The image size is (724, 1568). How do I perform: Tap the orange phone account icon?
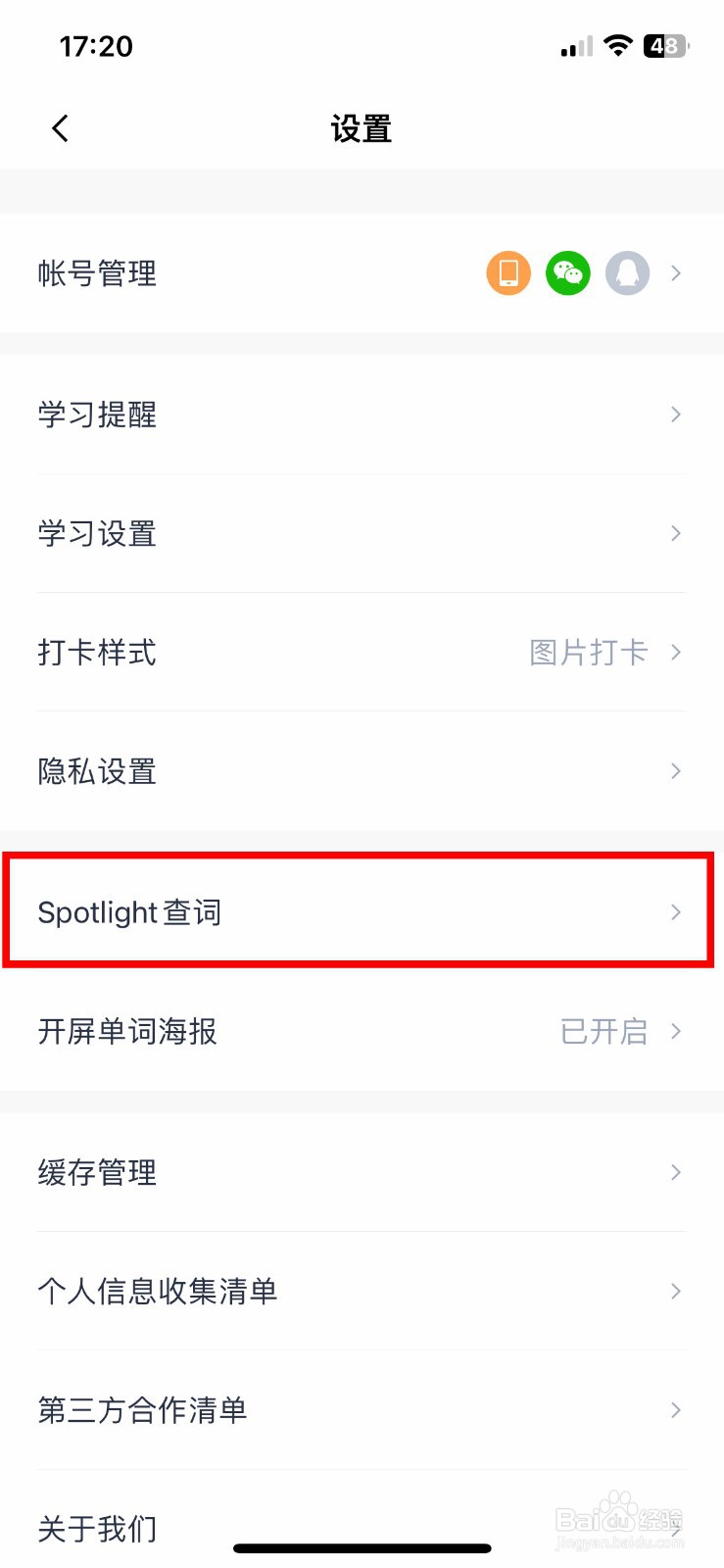(508, 272)
